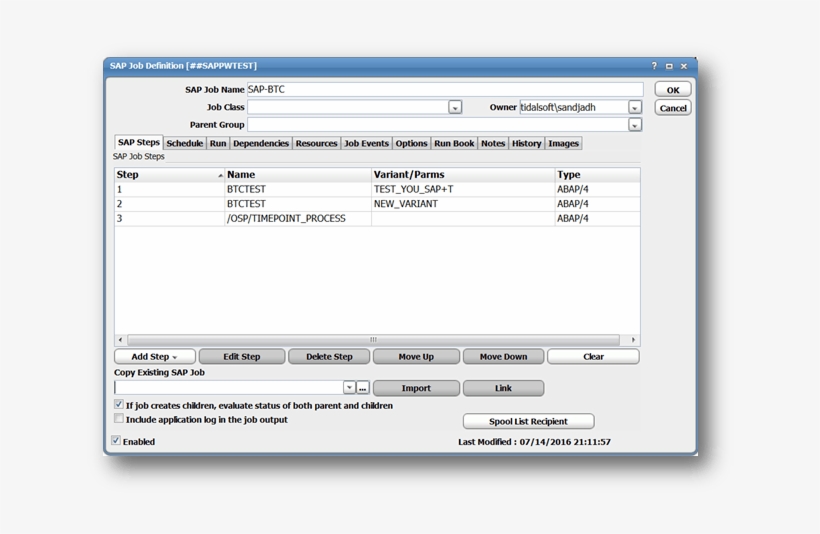The width and height of the screenshot is (820, 534).
Task: Toggle evaluate status of parent and children
Action: tap(119, 404)
